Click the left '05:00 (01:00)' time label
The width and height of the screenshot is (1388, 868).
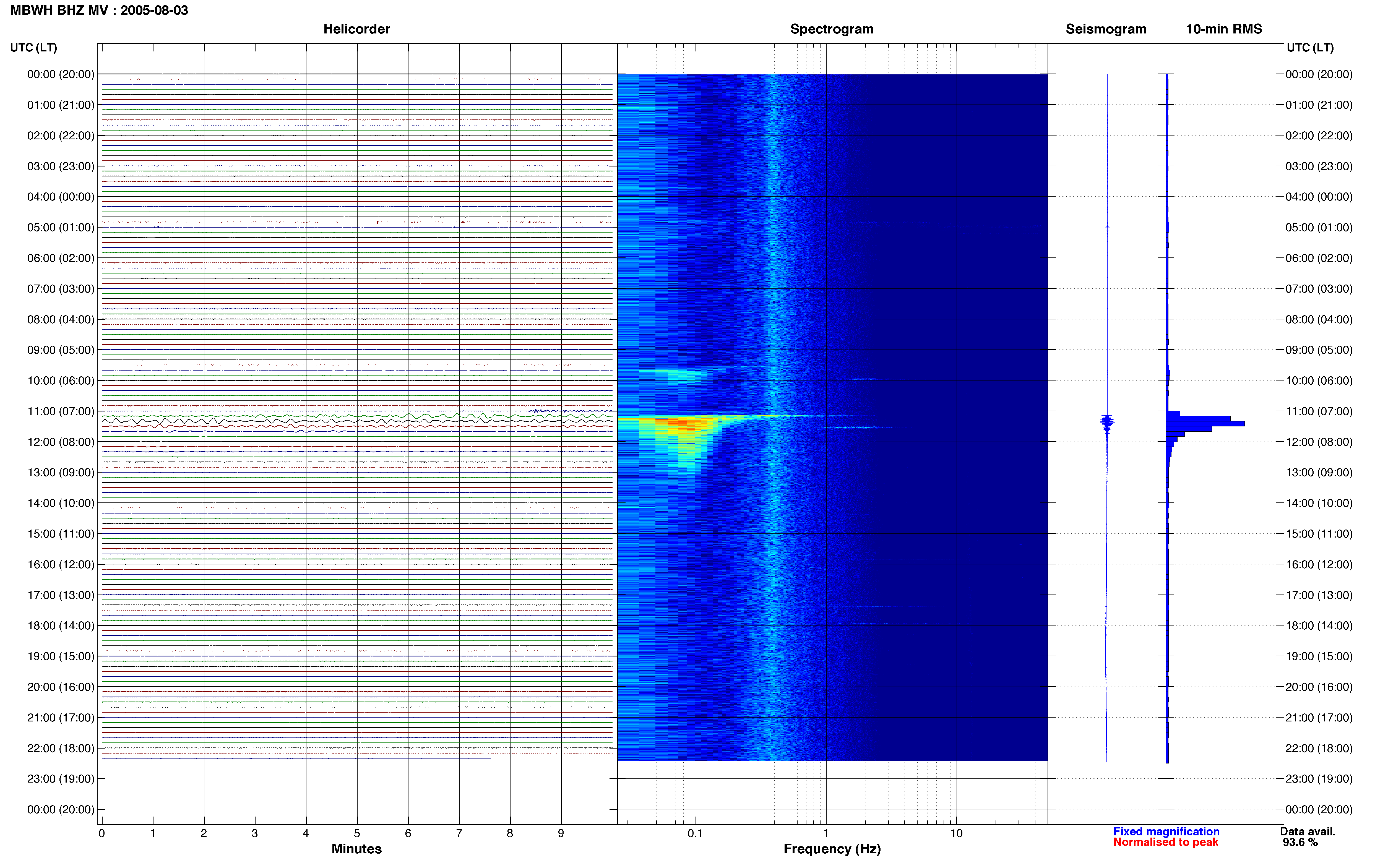coord(61,227)
